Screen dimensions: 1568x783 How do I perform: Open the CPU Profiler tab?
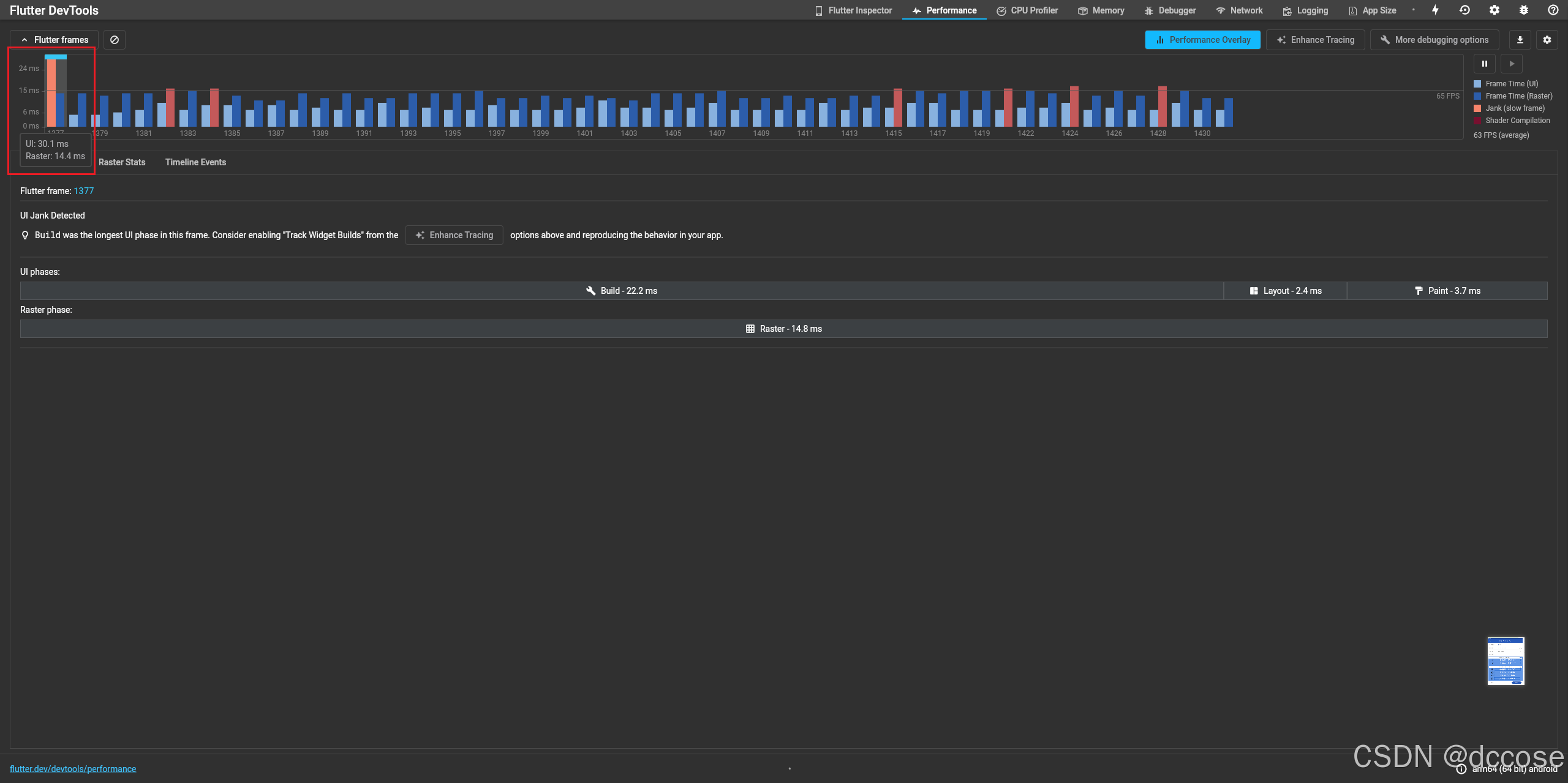click(x=1027, y=10)
